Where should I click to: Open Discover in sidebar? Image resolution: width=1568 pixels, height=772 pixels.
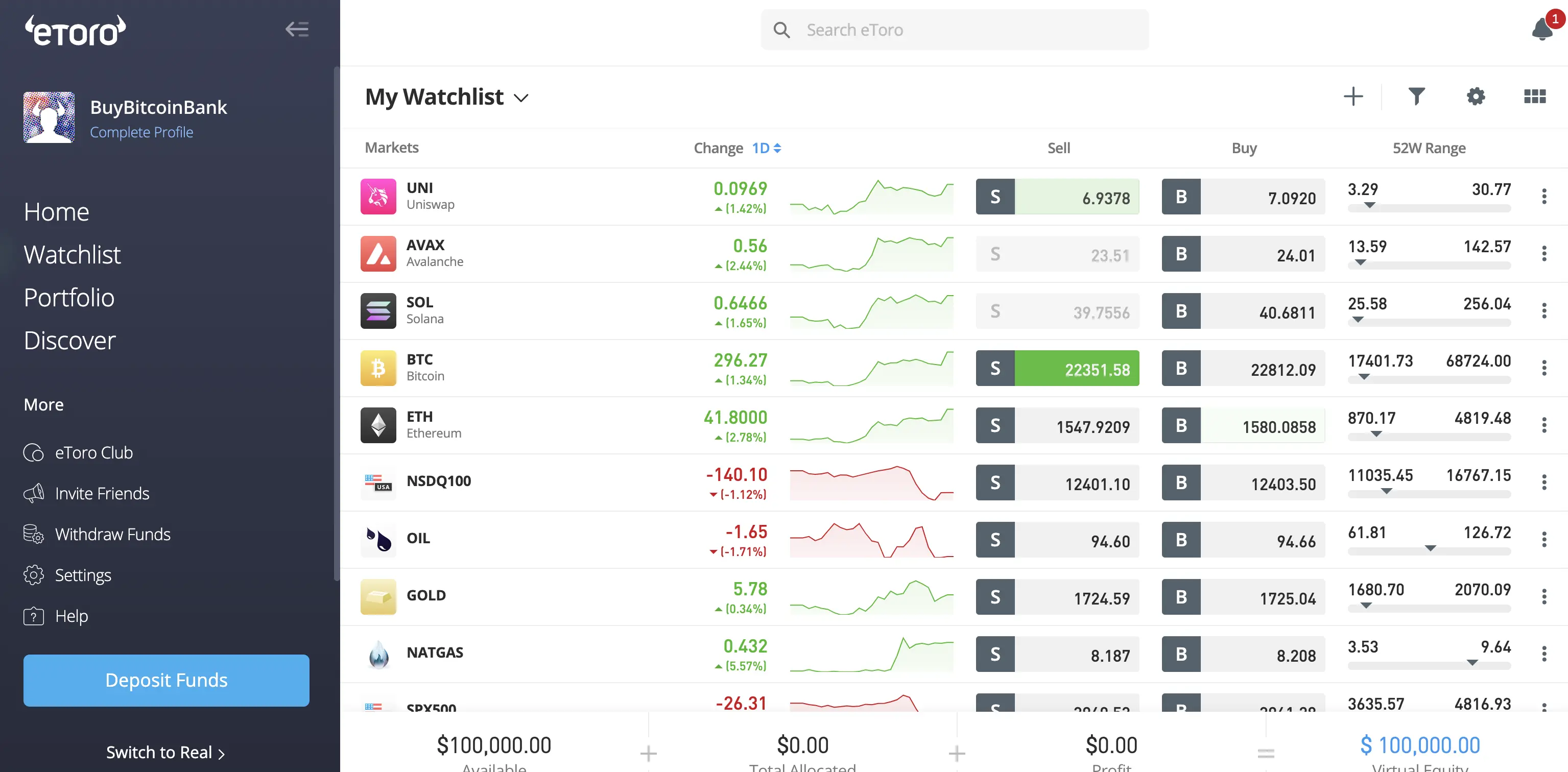[69, 341]
